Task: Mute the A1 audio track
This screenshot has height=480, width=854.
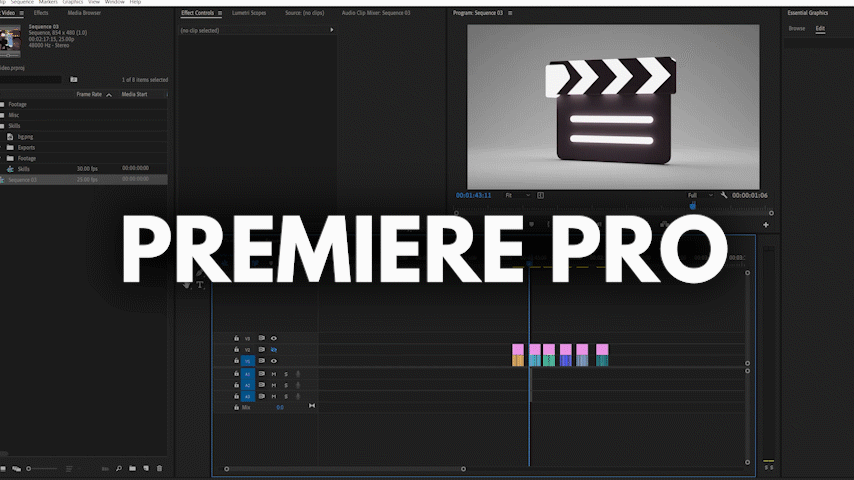Action: coord(274,374)
